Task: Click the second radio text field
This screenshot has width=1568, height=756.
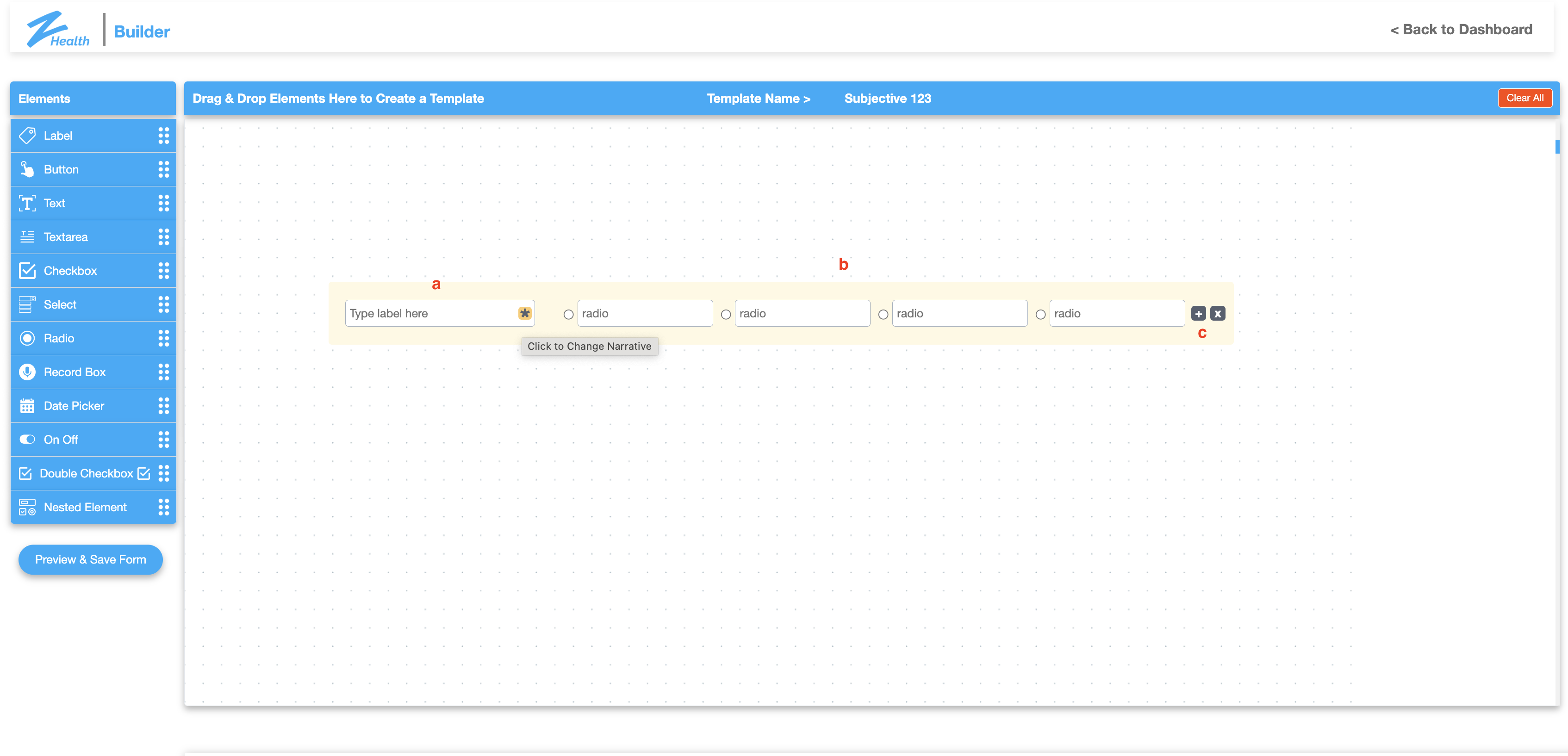Action: click(802, 313)
